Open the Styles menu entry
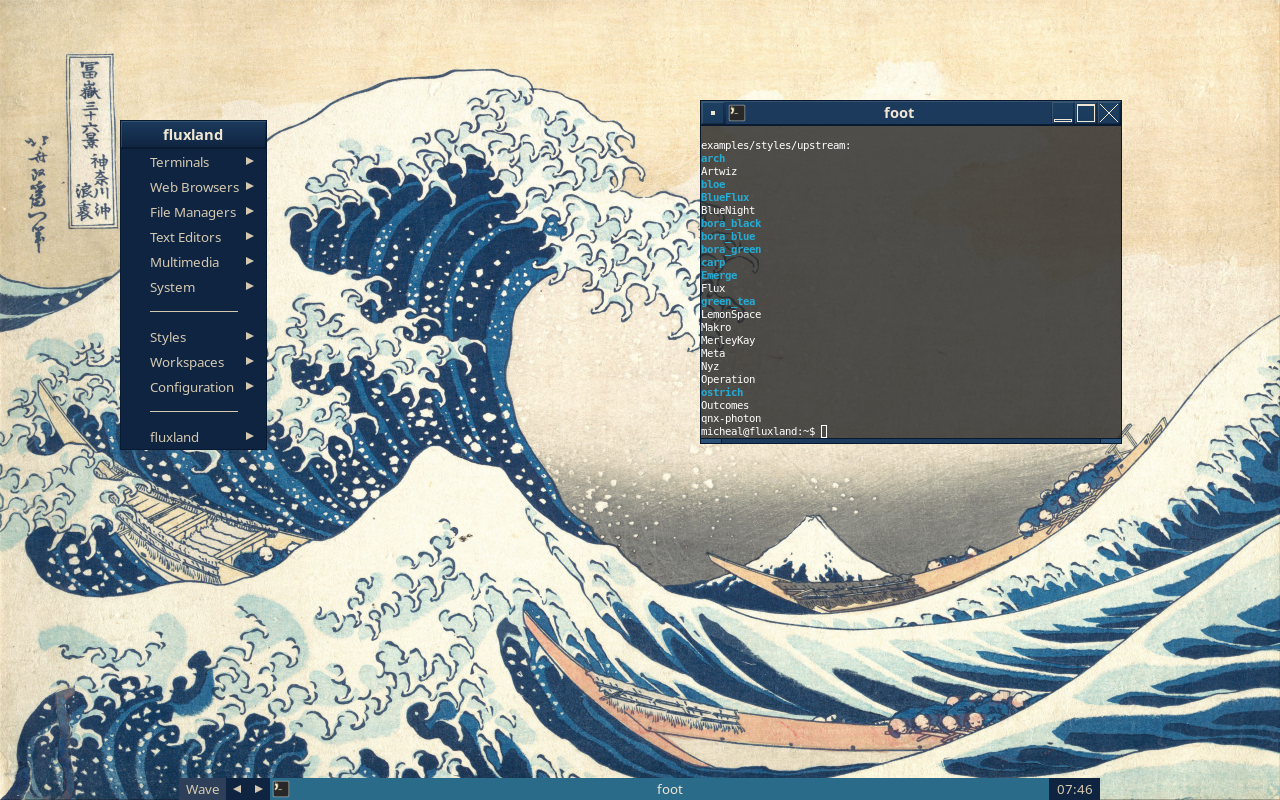 (x=194, y=337)
